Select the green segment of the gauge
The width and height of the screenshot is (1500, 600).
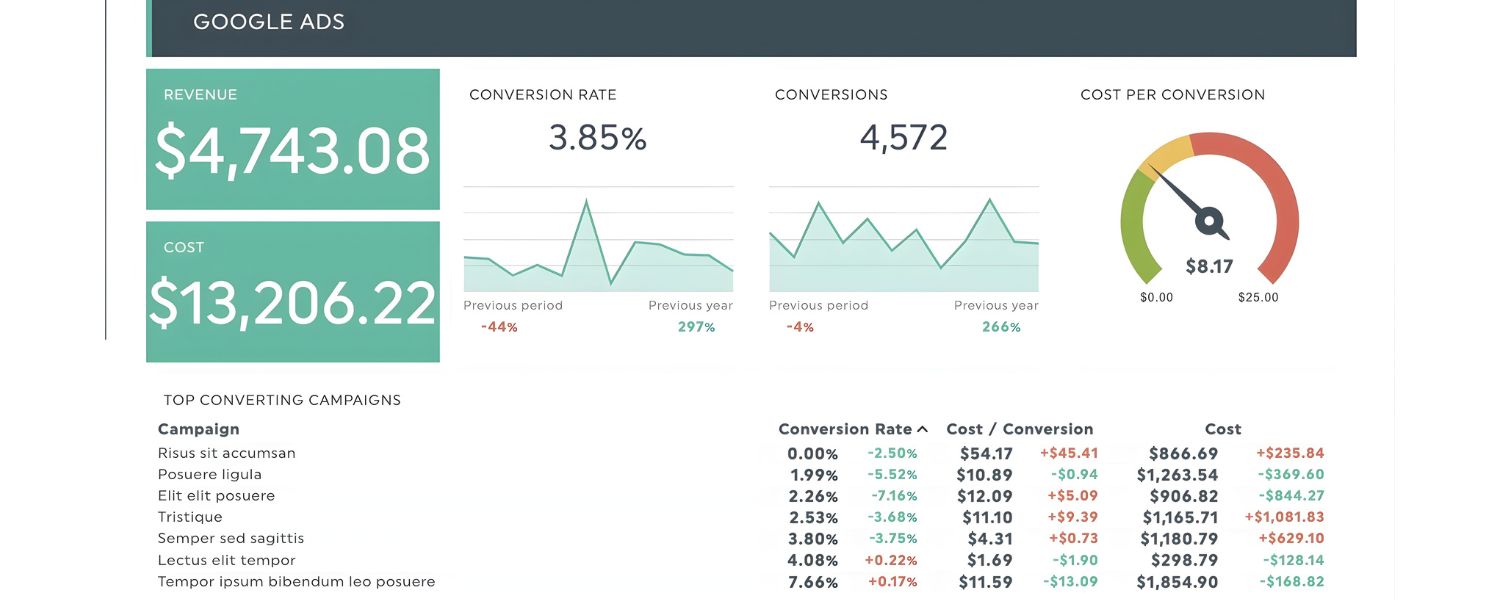[1136, 225]
